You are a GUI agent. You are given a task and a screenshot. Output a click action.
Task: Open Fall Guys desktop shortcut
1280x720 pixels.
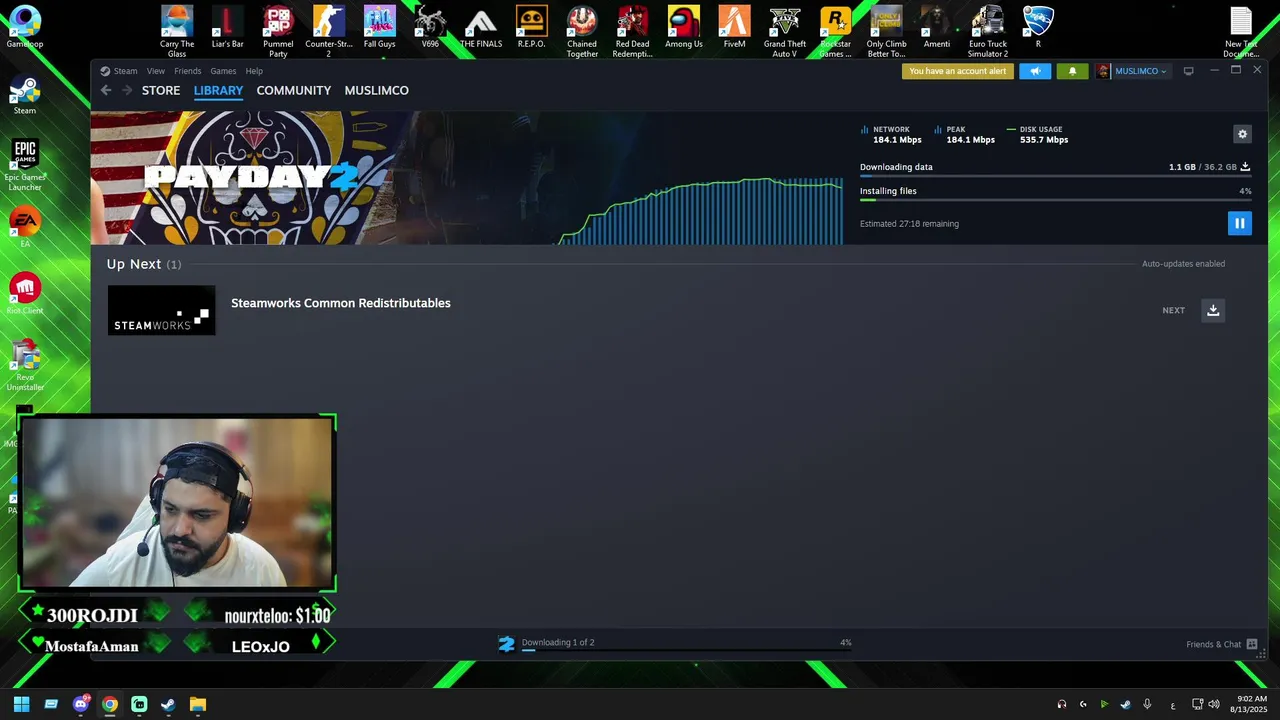pyautogui.click(x=379, y=28)
